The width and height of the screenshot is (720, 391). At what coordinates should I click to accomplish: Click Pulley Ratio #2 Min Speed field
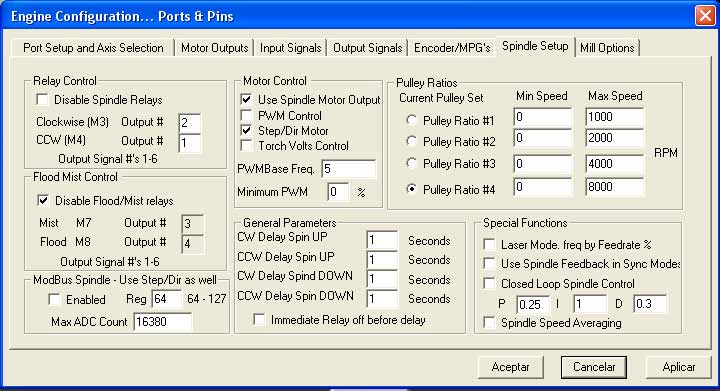[543, 138]
